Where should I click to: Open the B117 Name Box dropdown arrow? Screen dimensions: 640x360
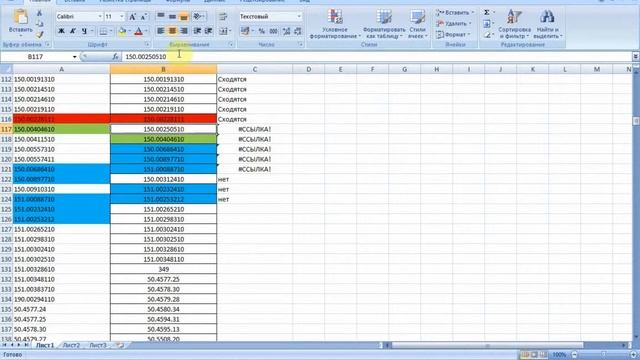[74, 57]
